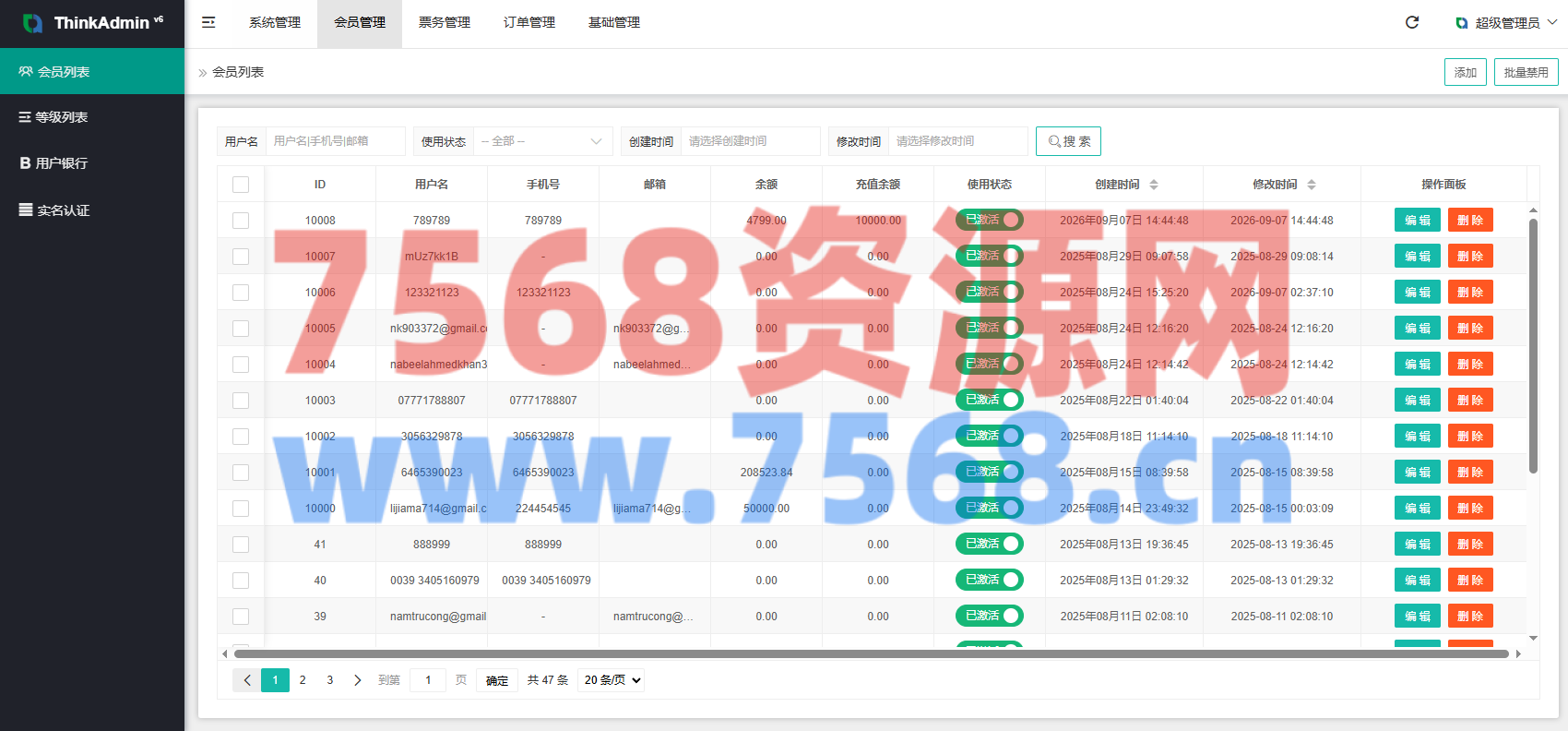Viewport: 1568px width, 731px height.
Task: Open 使用状态 filter dropdown
Action: [x=542, y=141]
